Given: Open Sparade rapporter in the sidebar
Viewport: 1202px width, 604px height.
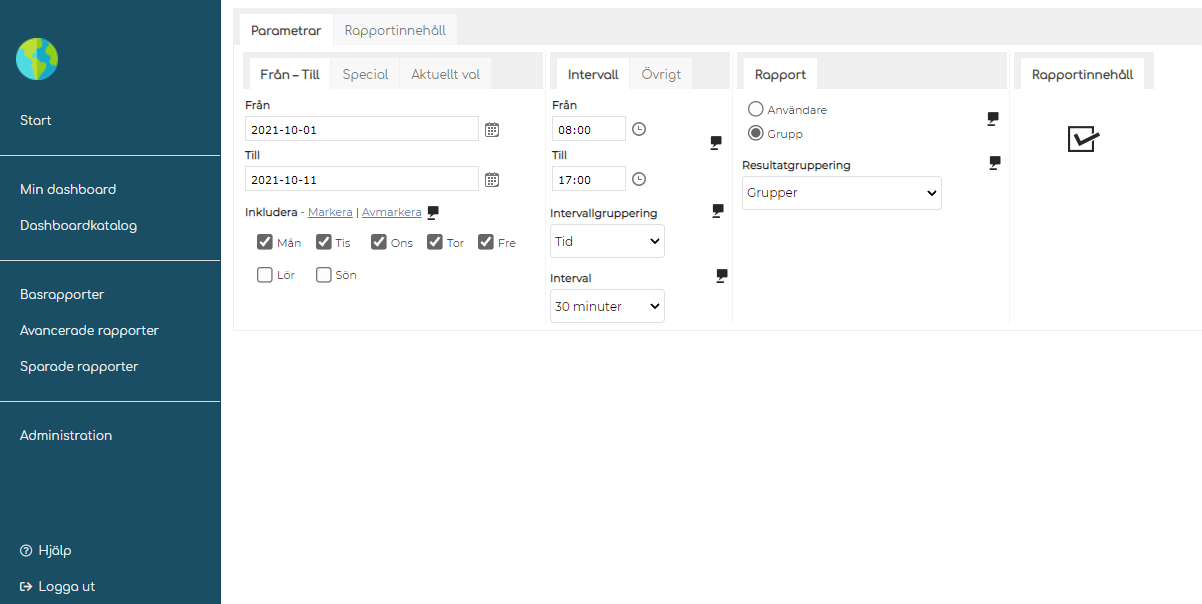Looking at the screenshot, I should click(79, 366).
